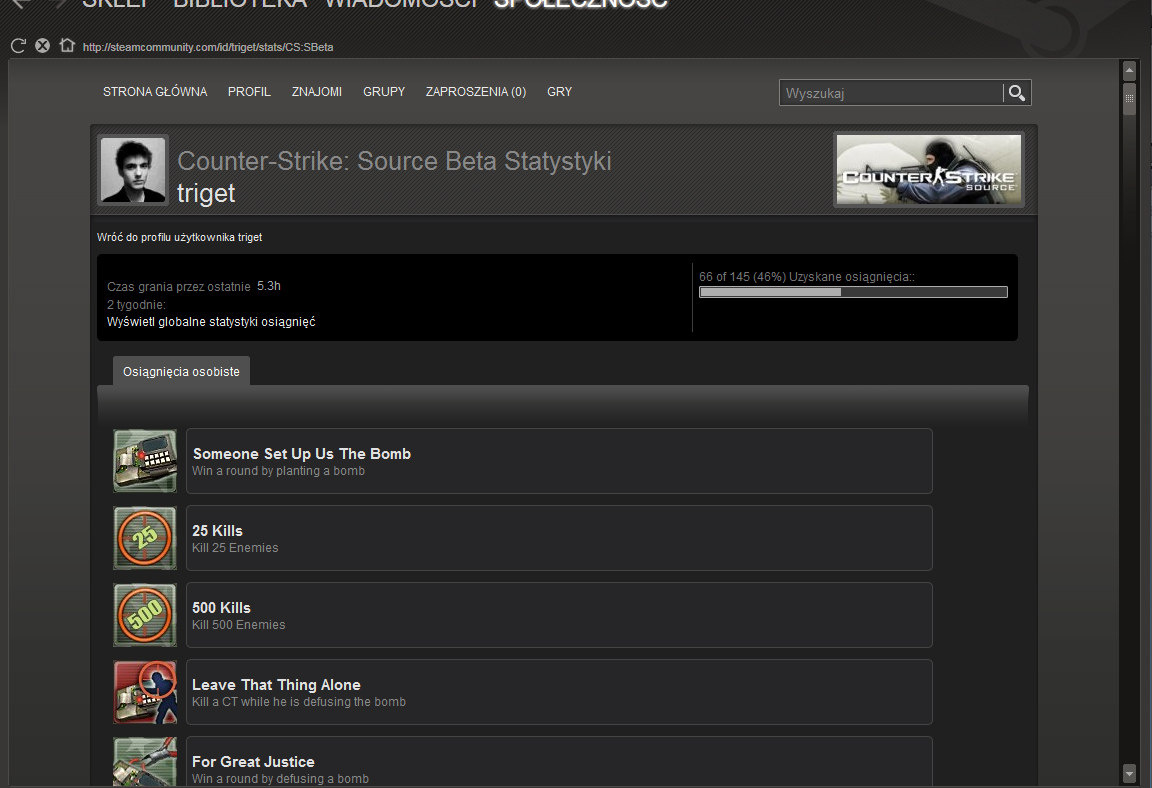This screenshot has height=788, width=1152.
Task: Click the scrollbar down arrow
Action: point(1129,773)
